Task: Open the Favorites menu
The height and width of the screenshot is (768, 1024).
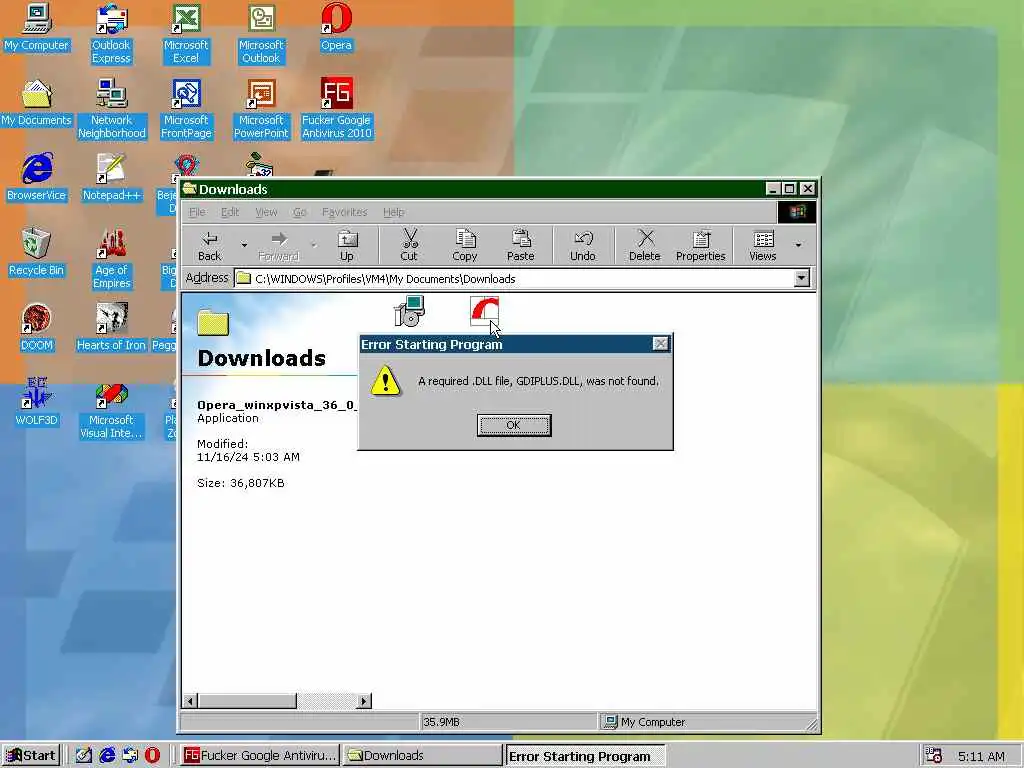Action: point(344,212)
